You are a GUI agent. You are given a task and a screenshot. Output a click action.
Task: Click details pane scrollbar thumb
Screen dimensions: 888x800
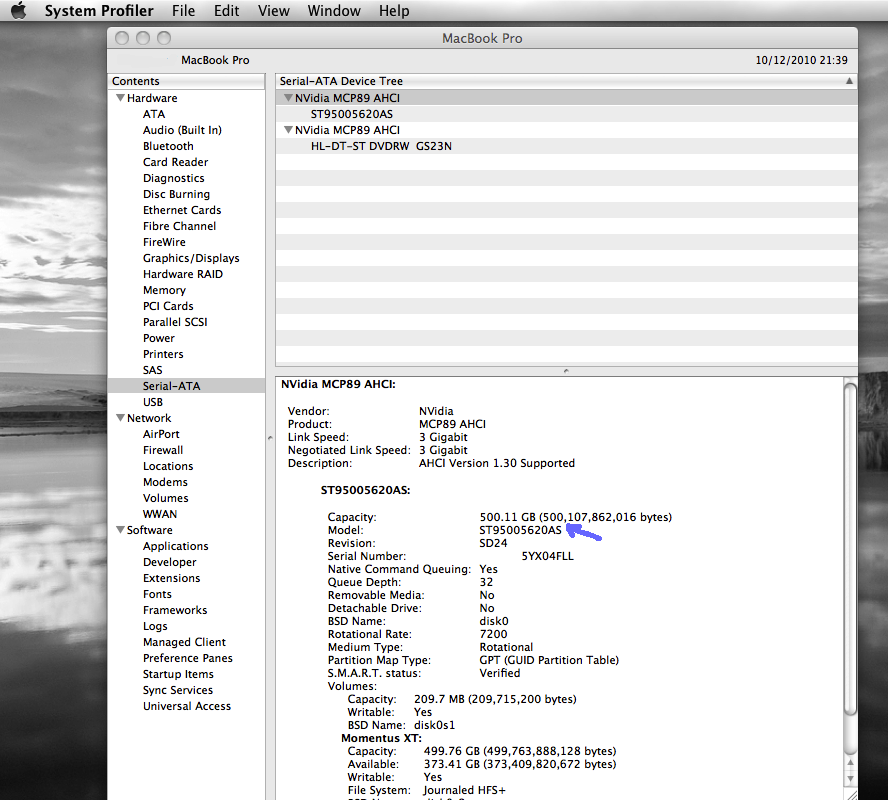coord(850,549)
